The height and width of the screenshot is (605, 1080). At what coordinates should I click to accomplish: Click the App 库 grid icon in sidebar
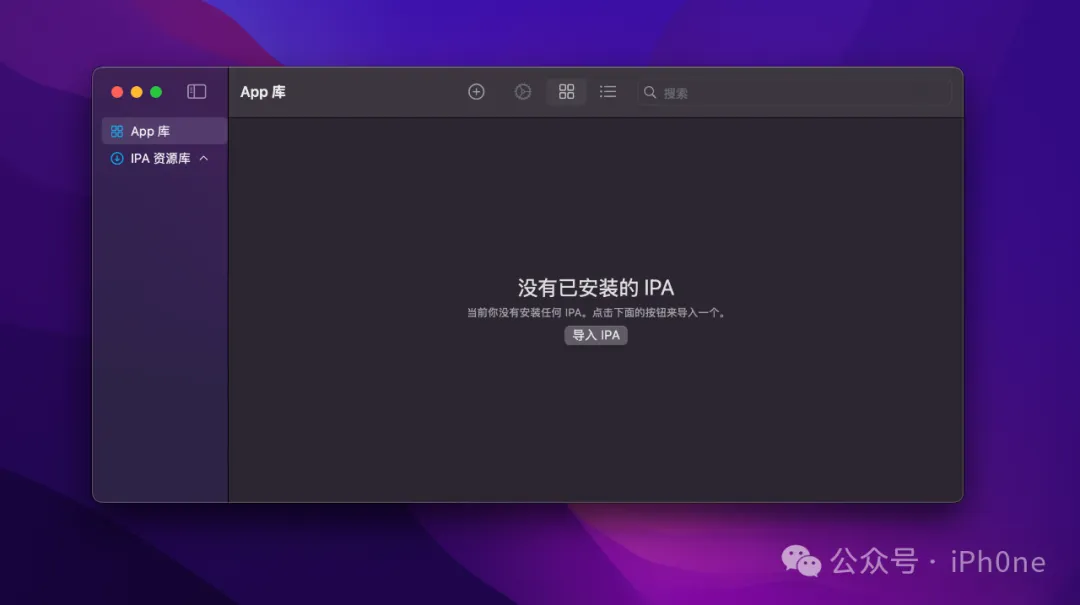(117, 131)
